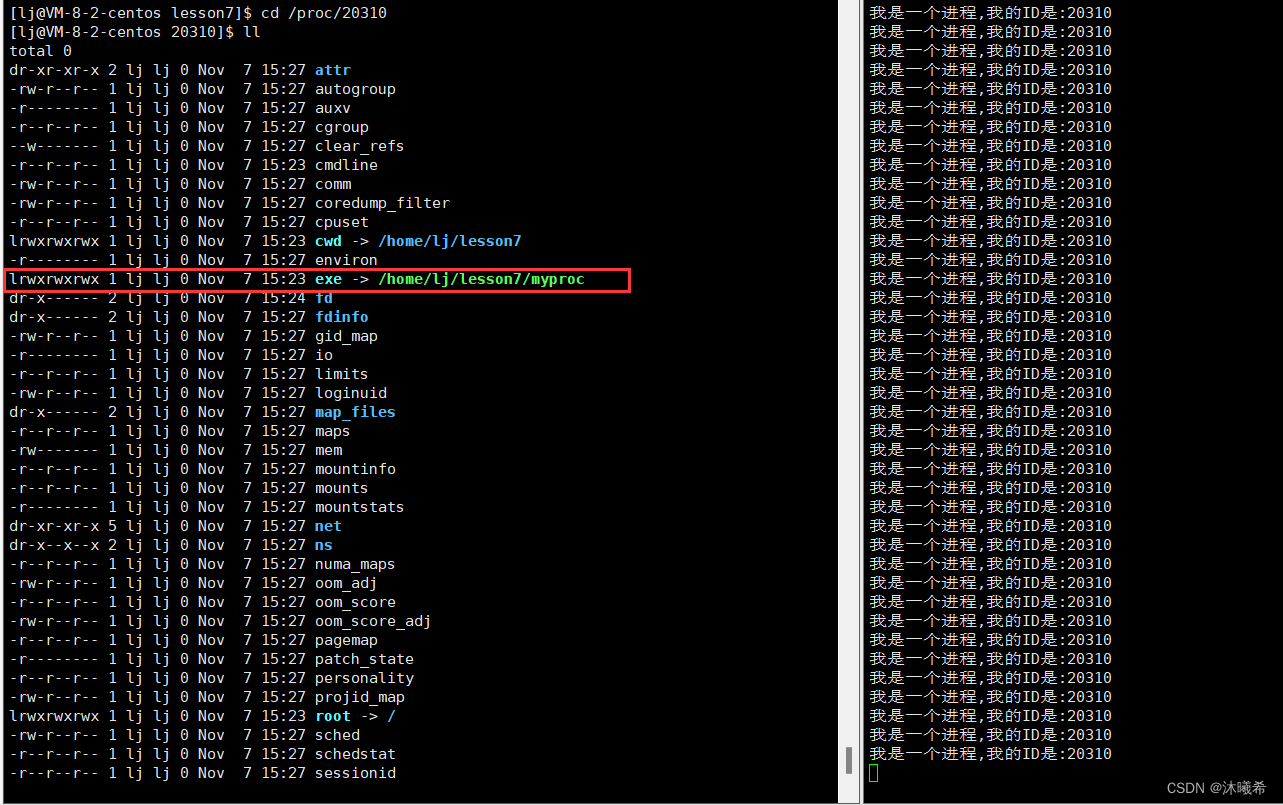Image resolution: width=1283 pixels, height=805 pixels.
Task: Click the 'numa_maps' file name
Action: click(x=355, y=564)
